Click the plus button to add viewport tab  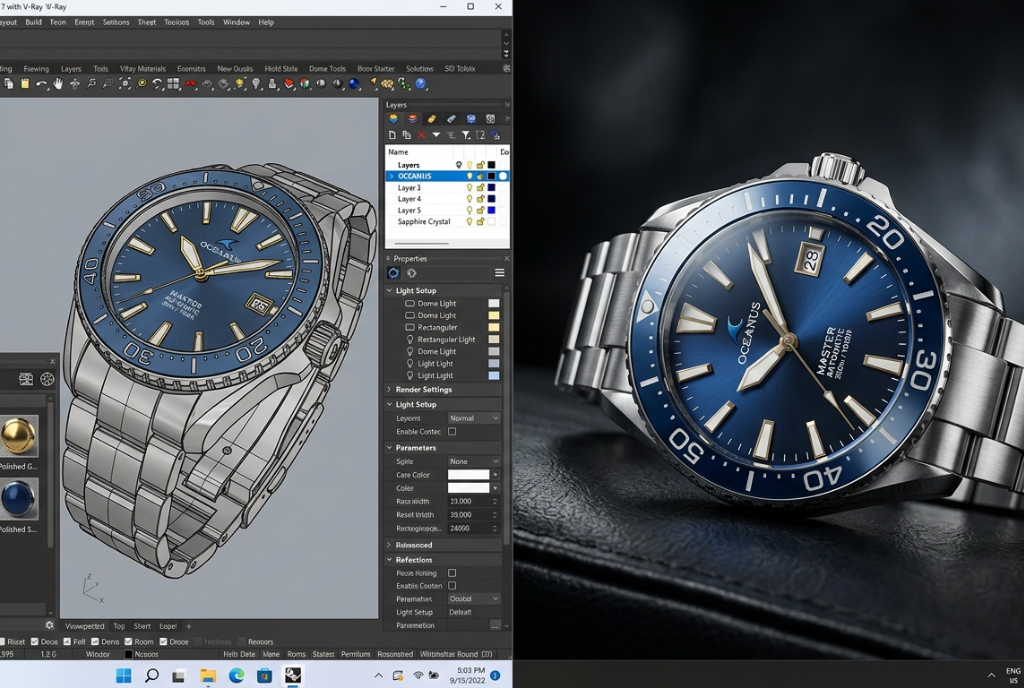189,626
